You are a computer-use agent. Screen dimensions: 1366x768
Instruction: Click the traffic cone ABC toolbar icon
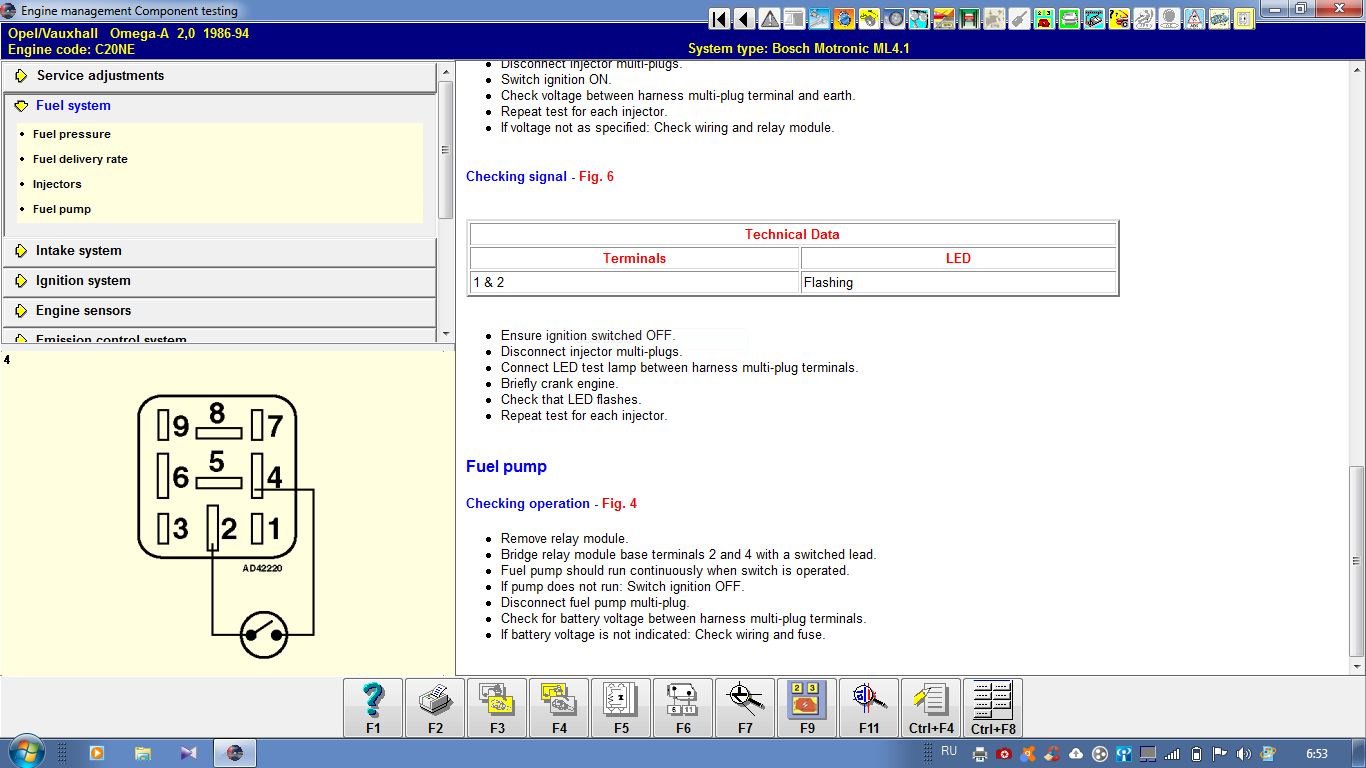tap(1195, 19)
